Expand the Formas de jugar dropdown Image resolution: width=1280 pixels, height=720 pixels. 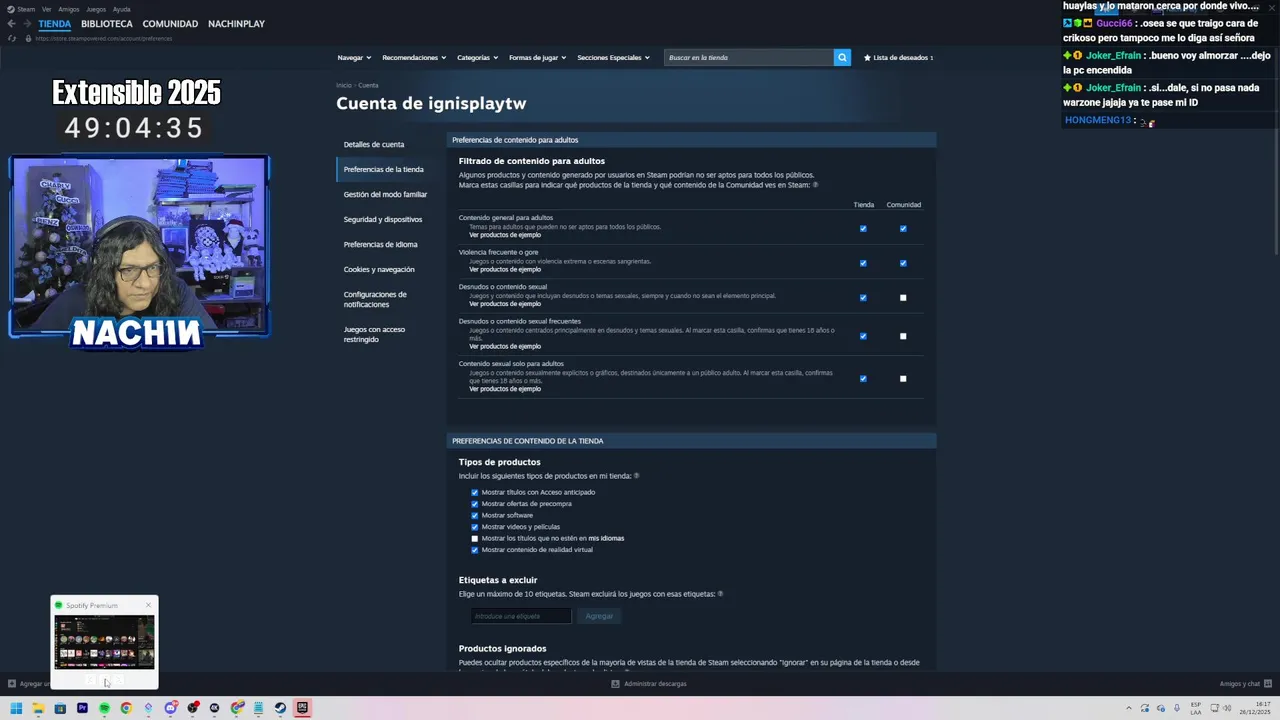click(537, 57)
